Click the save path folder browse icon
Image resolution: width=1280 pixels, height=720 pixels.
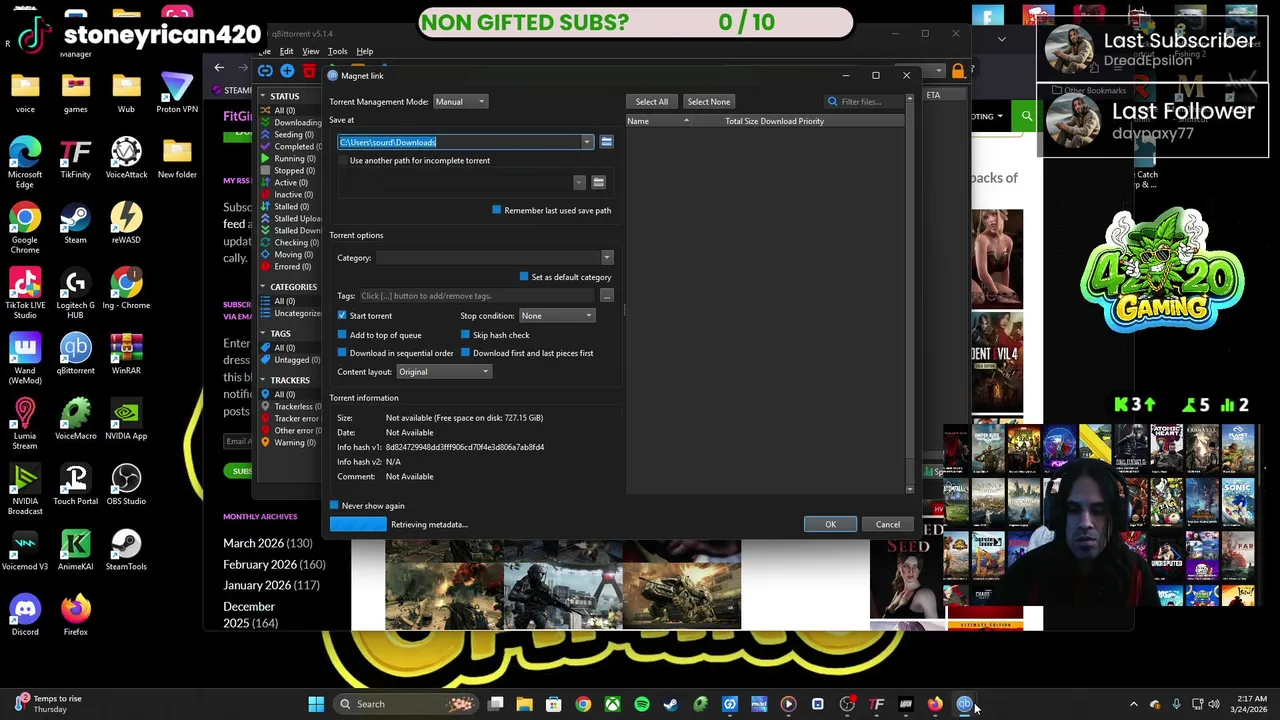point(606,142)
